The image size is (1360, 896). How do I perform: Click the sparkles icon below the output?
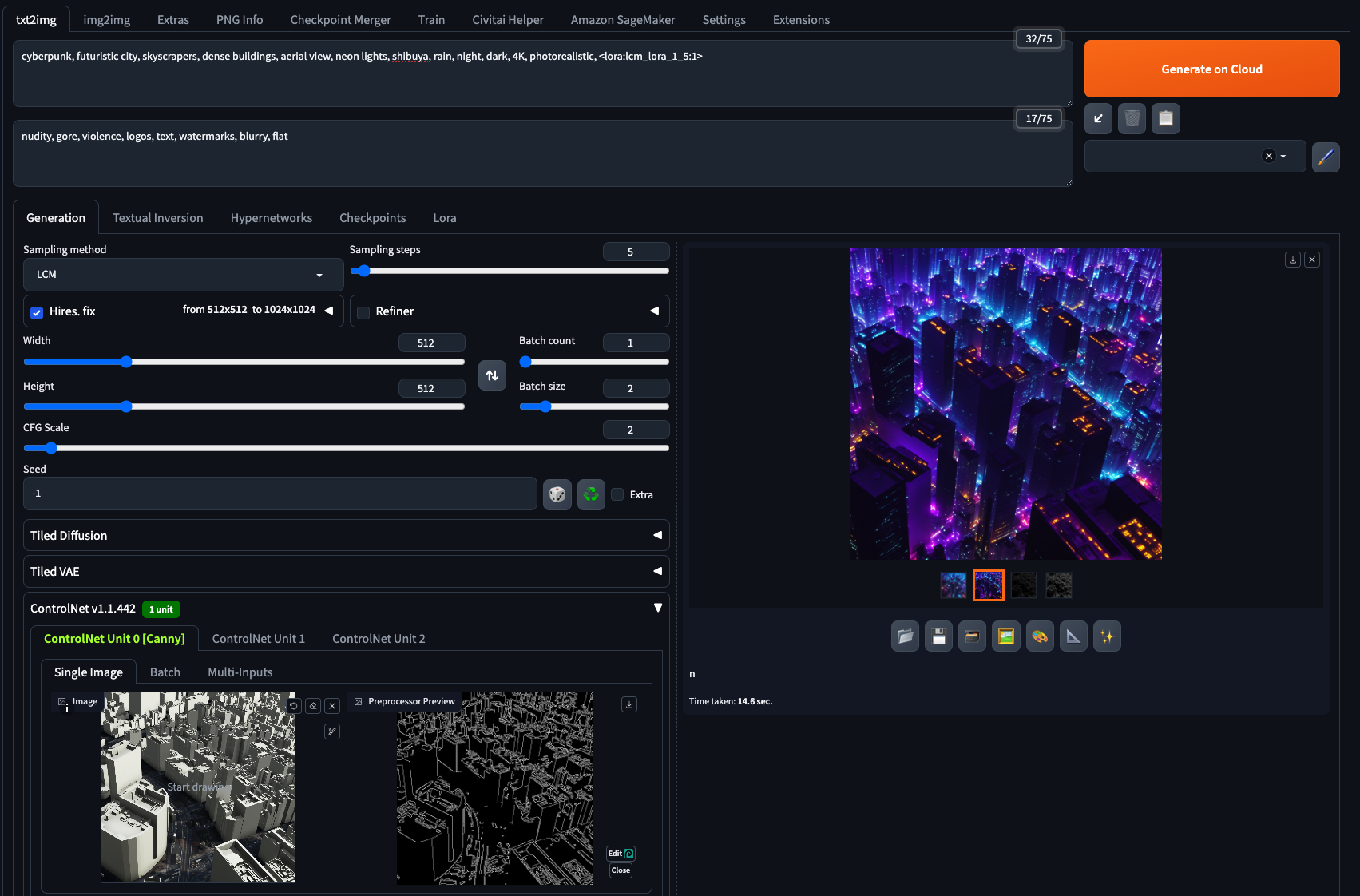tap(1107, 636)
